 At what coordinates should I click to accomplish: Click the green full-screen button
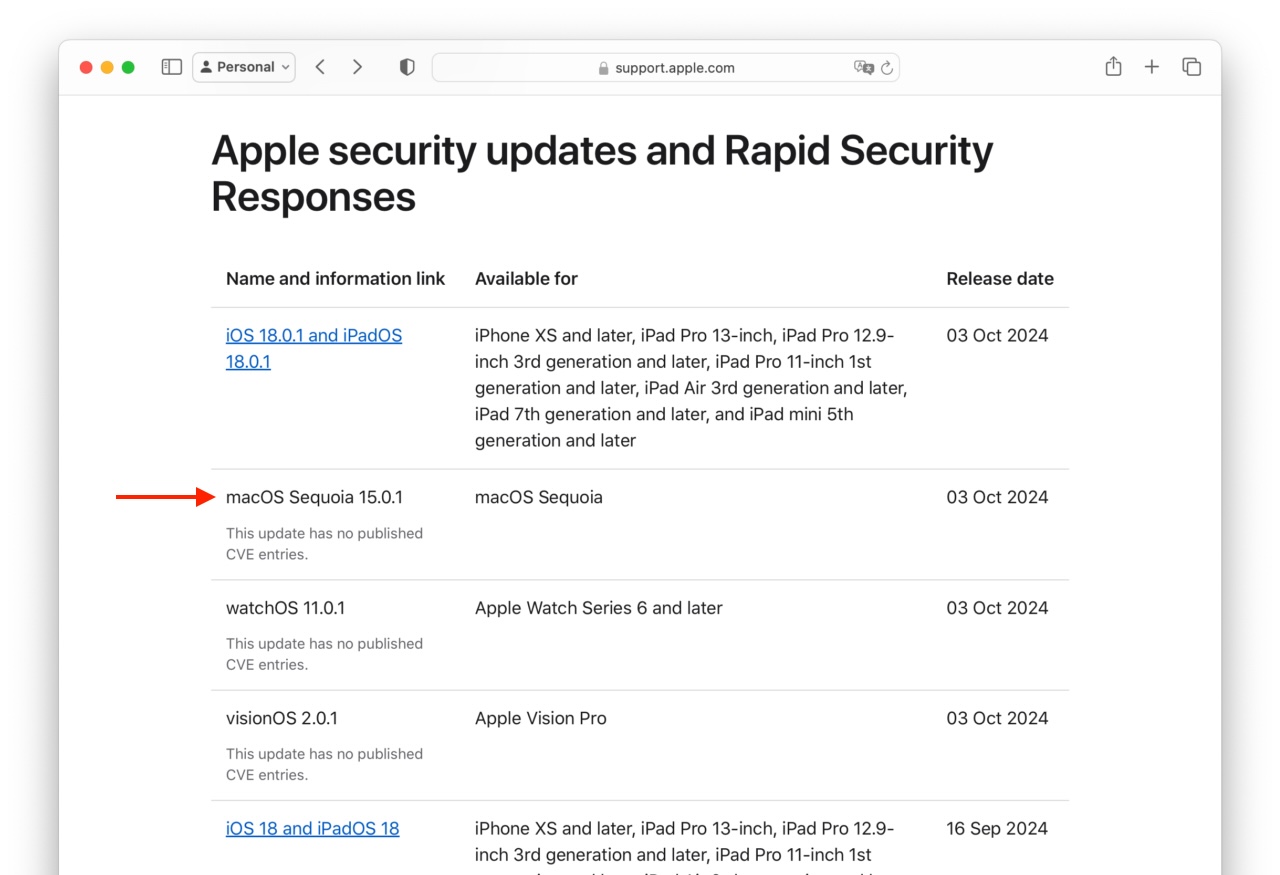(x=128, y=67)
